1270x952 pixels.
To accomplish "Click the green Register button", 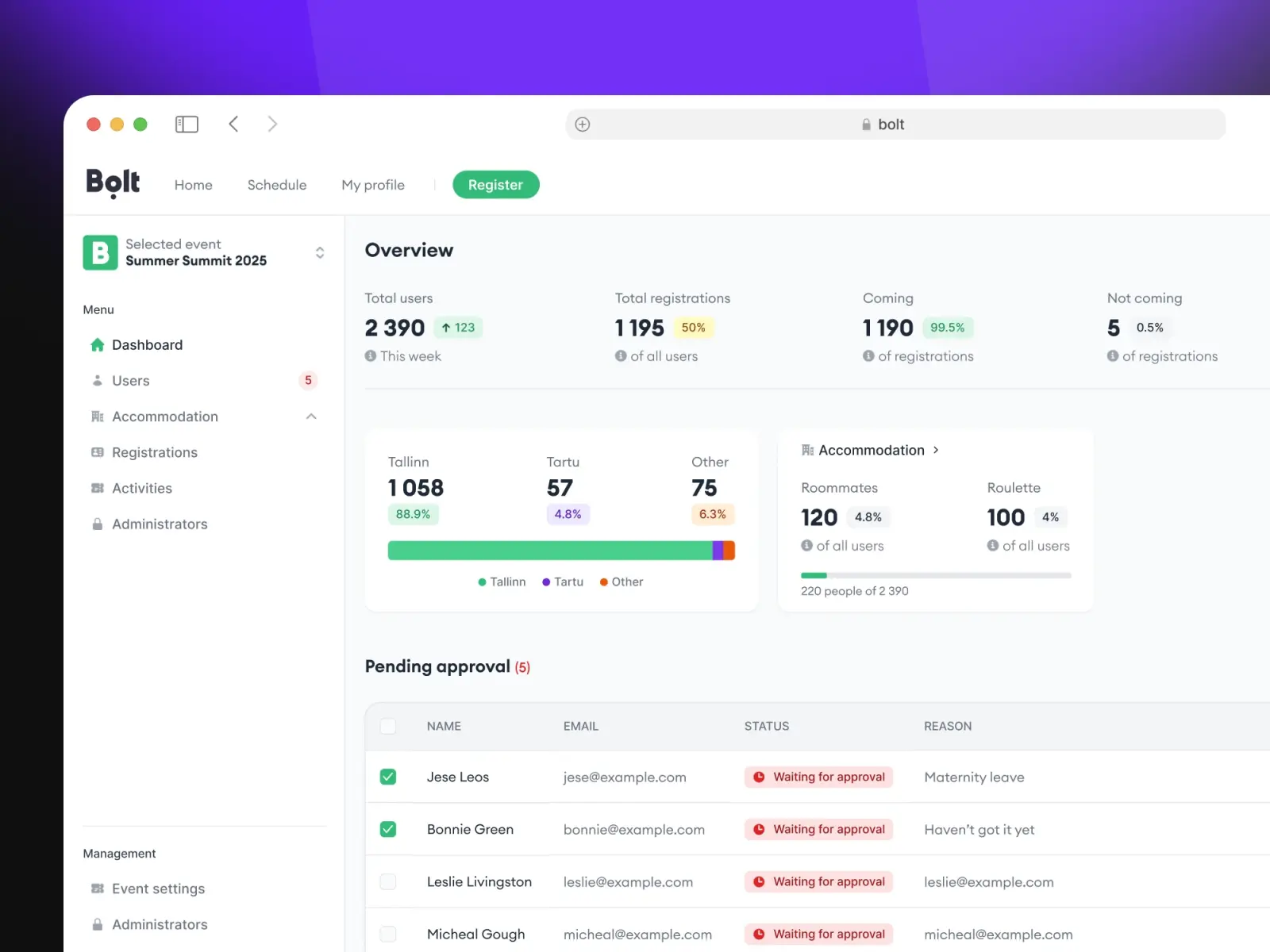I will pyautogui.click(x=496, y=185).
